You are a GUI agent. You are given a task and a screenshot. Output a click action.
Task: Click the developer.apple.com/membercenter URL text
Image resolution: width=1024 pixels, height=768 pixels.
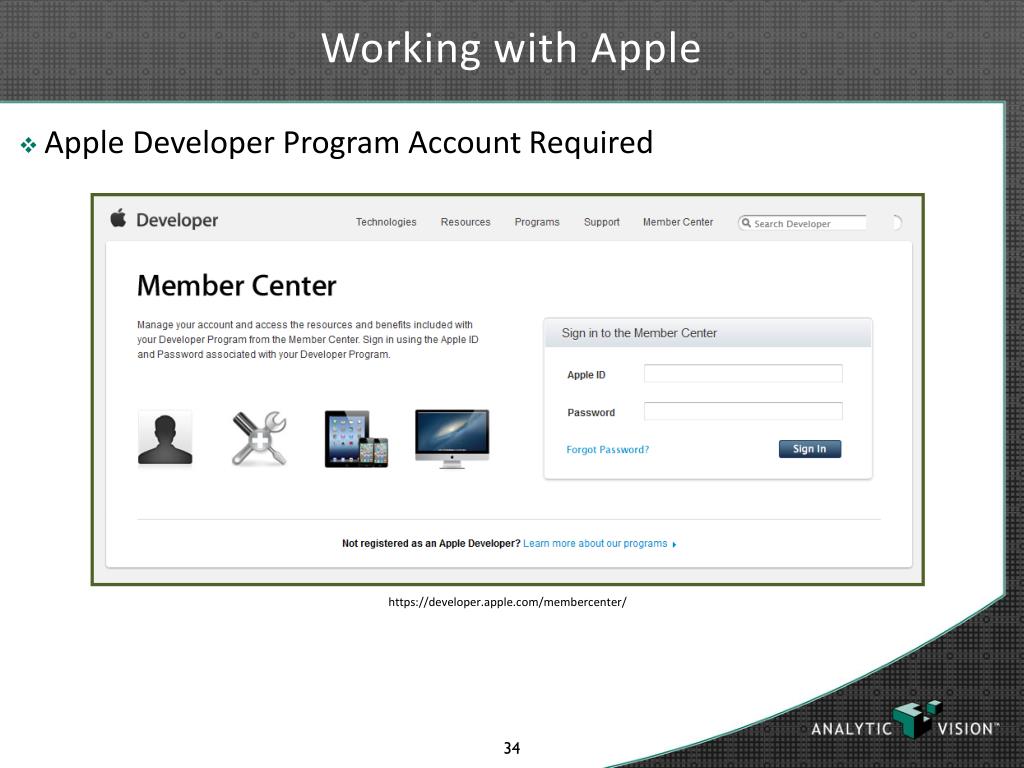[507, 602]
